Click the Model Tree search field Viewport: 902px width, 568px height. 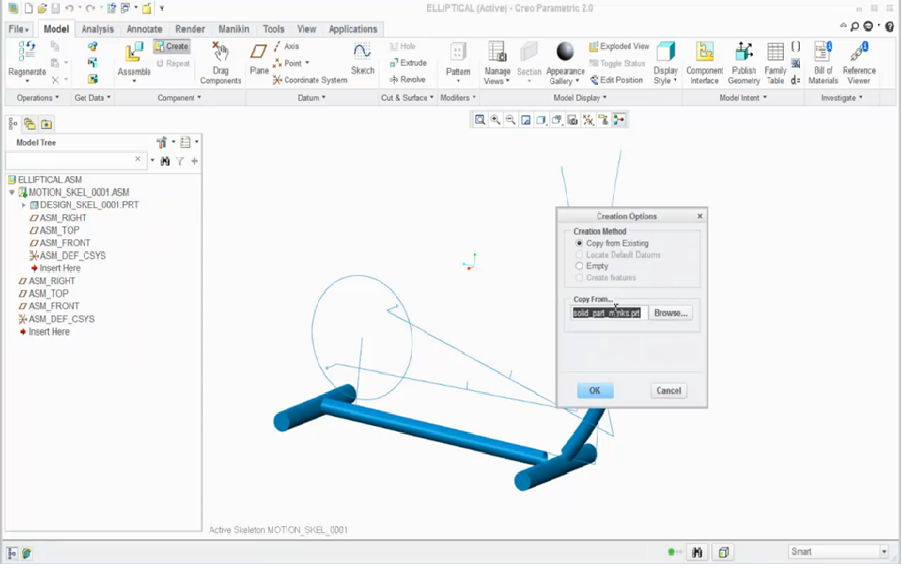pyautogui.click(x=74, y=160)
